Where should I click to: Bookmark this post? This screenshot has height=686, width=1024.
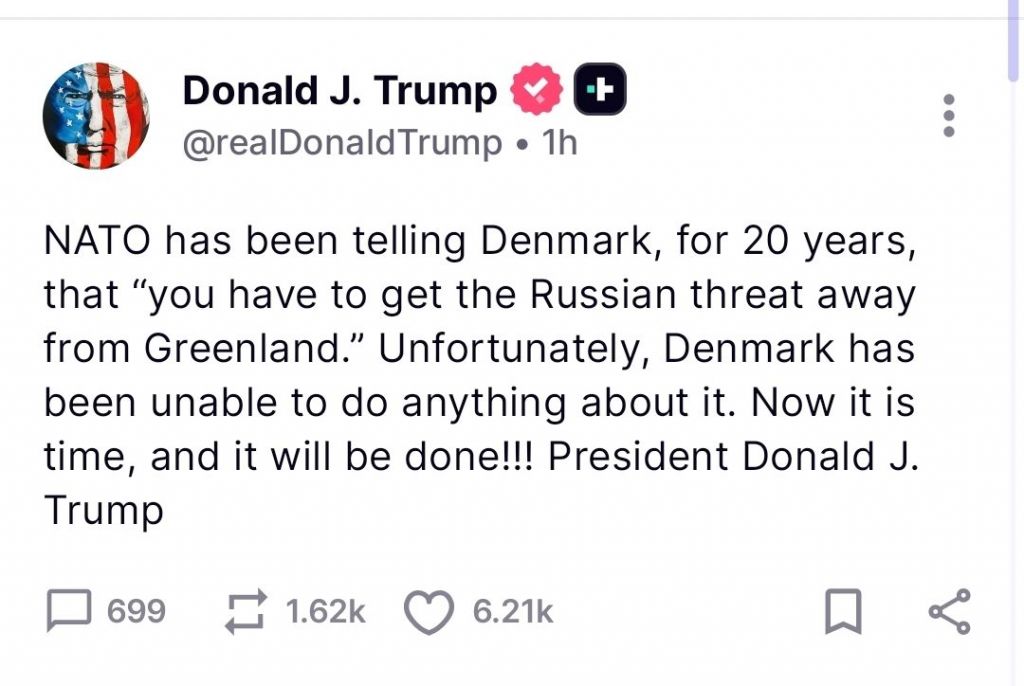pos(842,611)
